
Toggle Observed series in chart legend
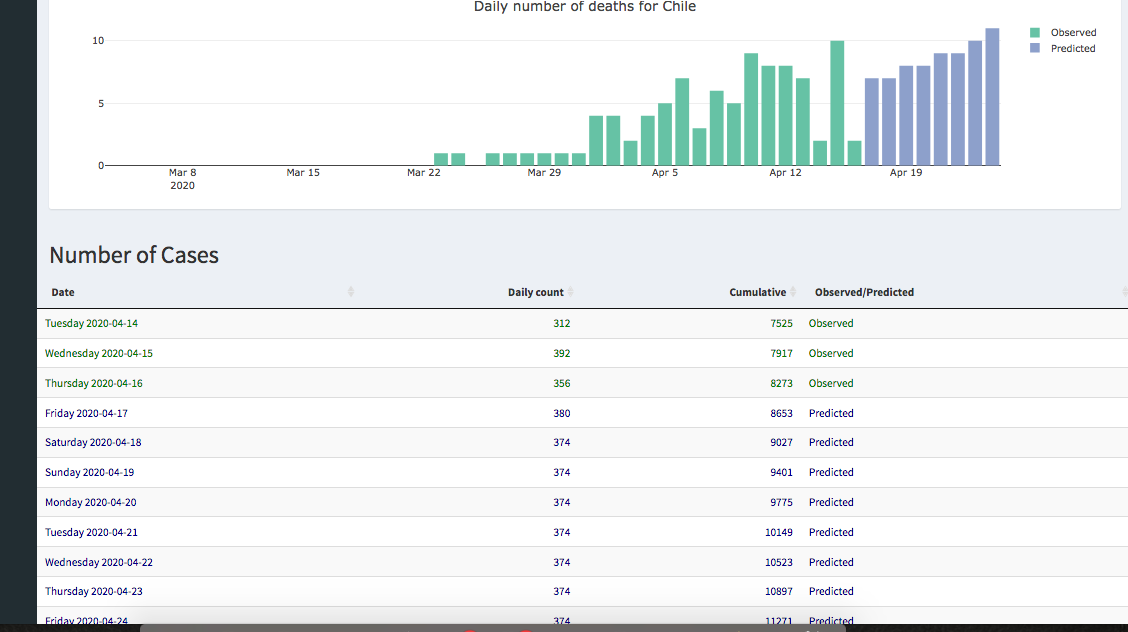click(1073, 33)
